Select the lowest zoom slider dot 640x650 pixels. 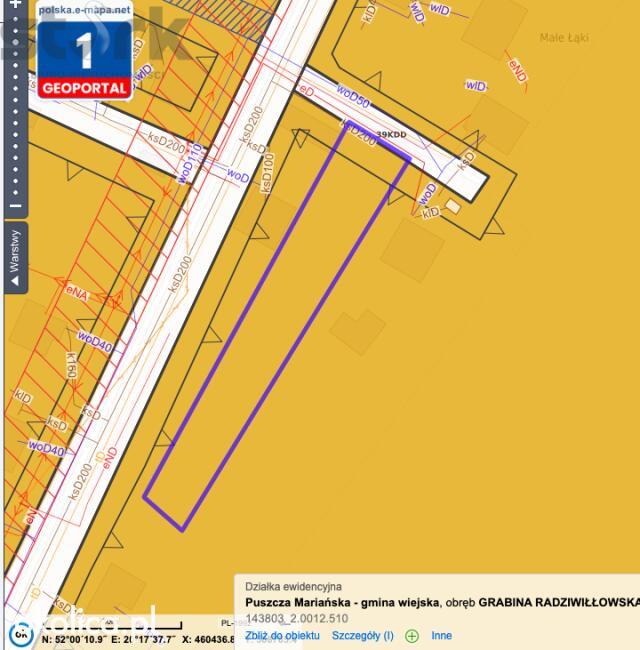click(15, 193)
